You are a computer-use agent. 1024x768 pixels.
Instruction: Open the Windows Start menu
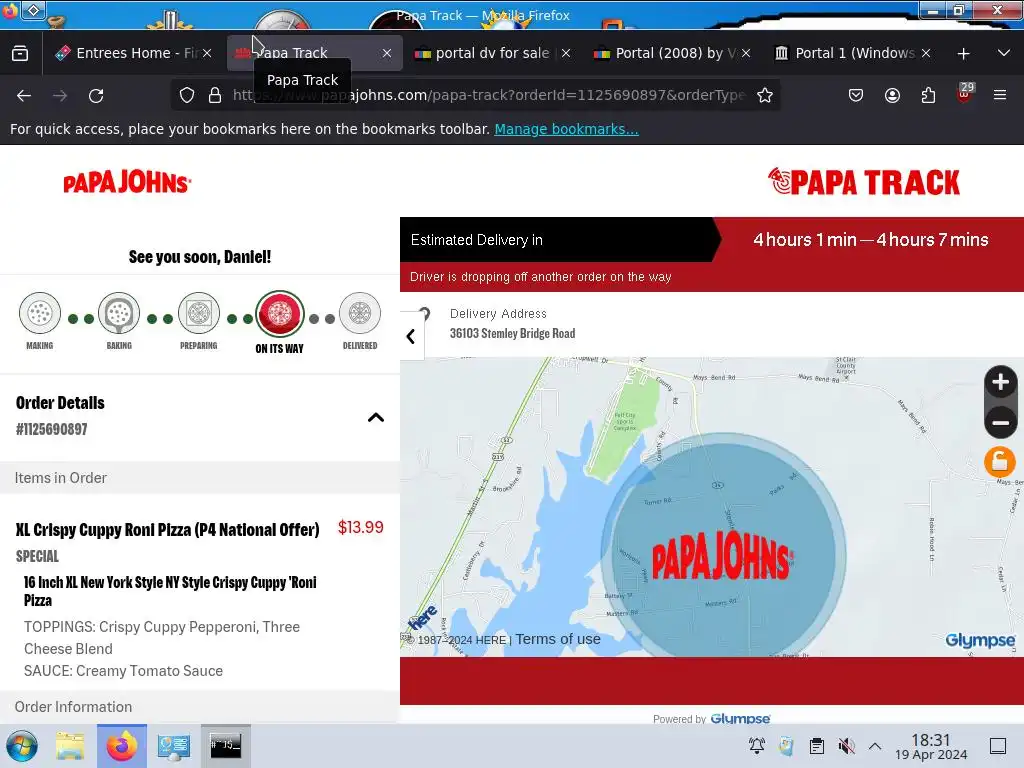[x=22, y=746]
